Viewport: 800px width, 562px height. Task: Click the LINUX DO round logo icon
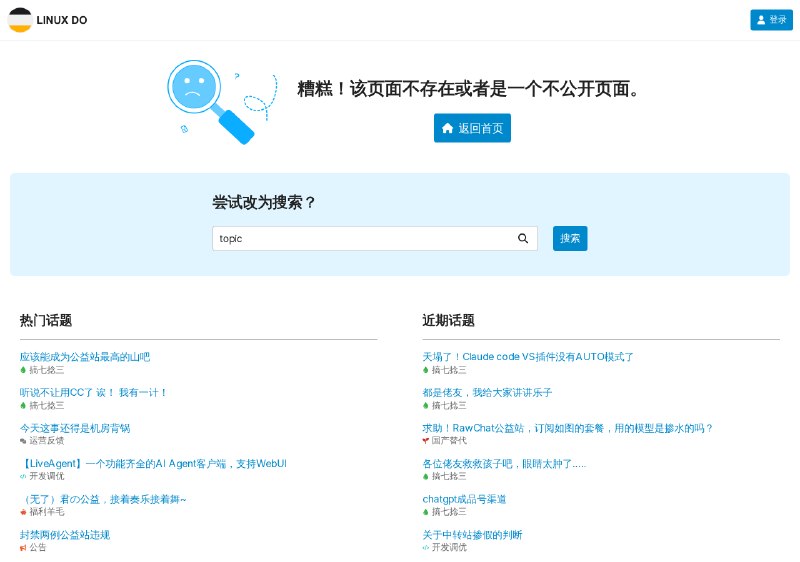pos(20,20)
